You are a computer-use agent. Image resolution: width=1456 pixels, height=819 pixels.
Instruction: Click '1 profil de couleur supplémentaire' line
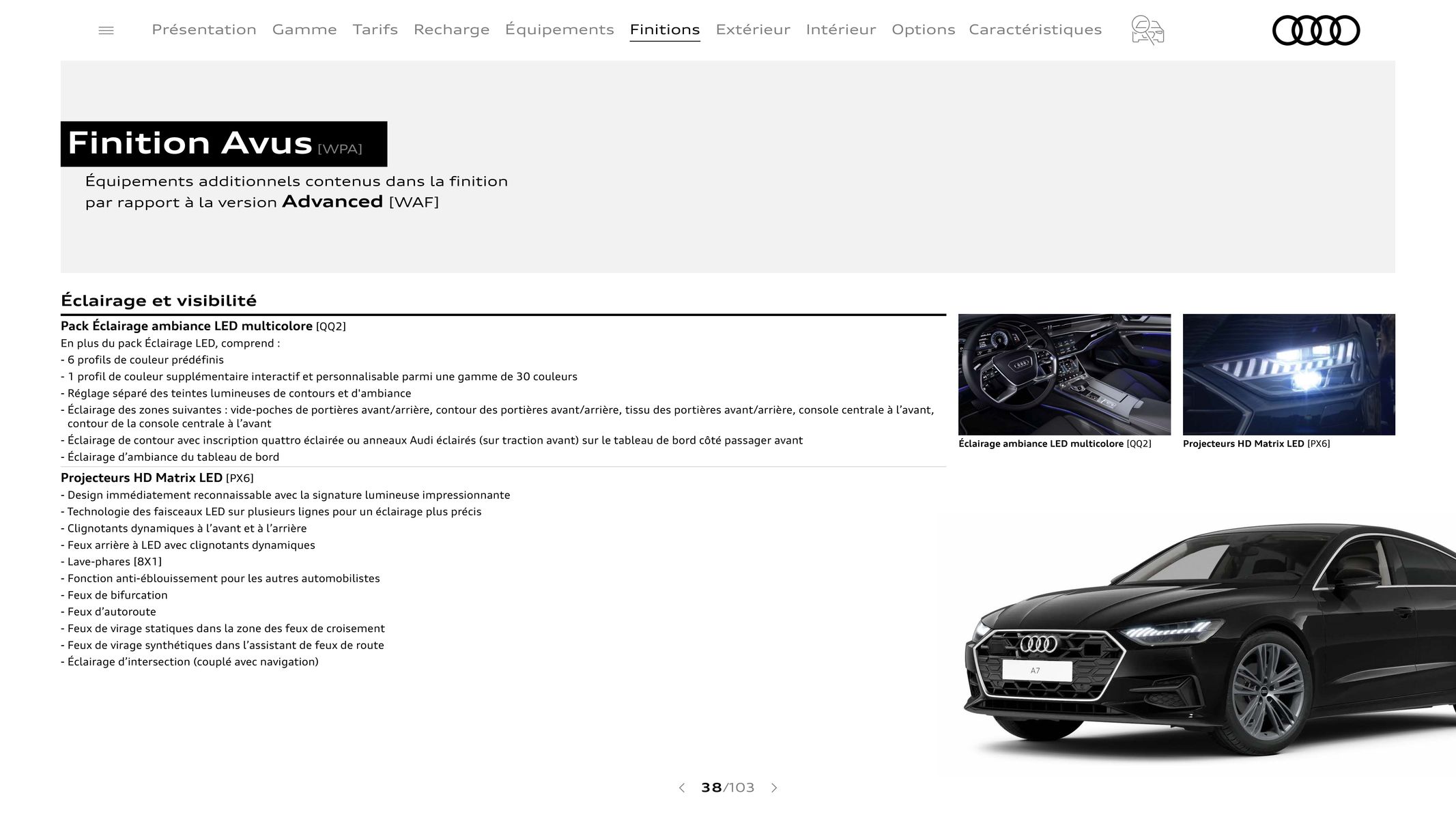click(319, 377)
